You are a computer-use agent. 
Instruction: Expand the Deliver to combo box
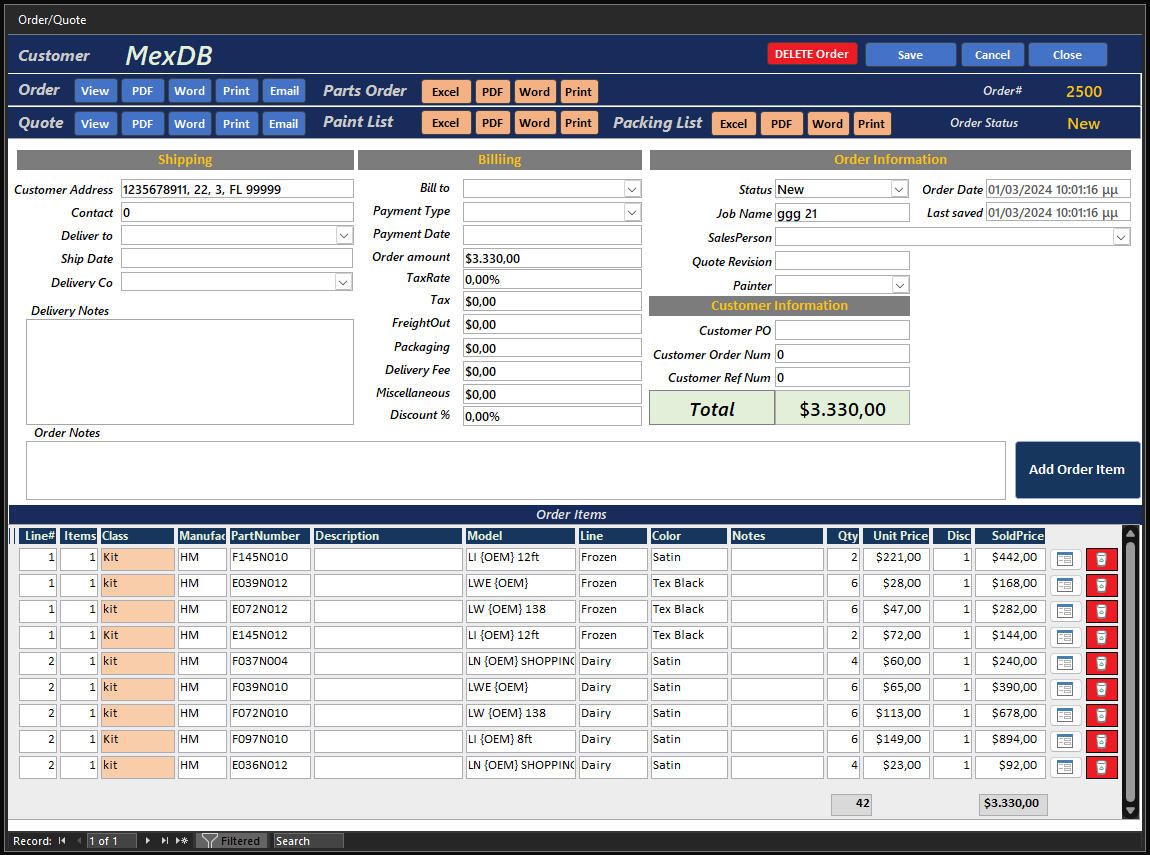click(344, 234)
